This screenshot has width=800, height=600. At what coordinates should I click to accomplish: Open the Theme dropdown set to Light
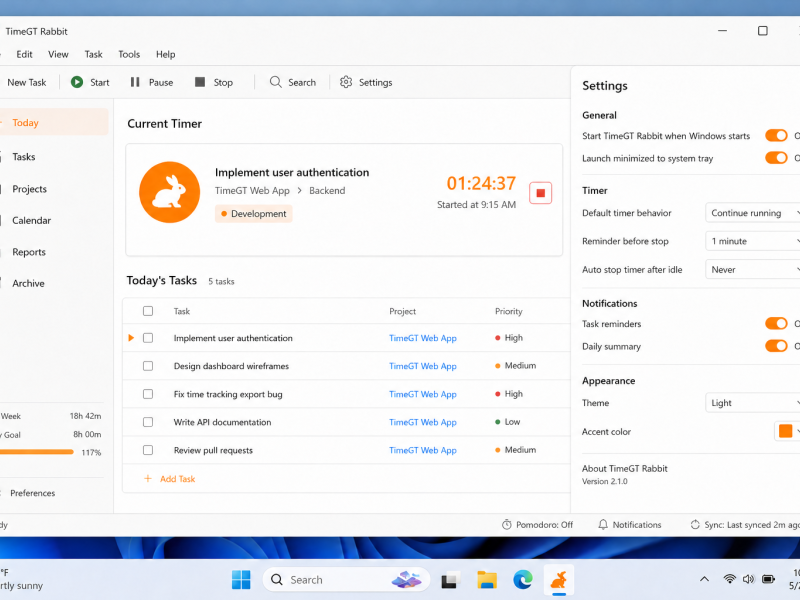pos(753,403)
